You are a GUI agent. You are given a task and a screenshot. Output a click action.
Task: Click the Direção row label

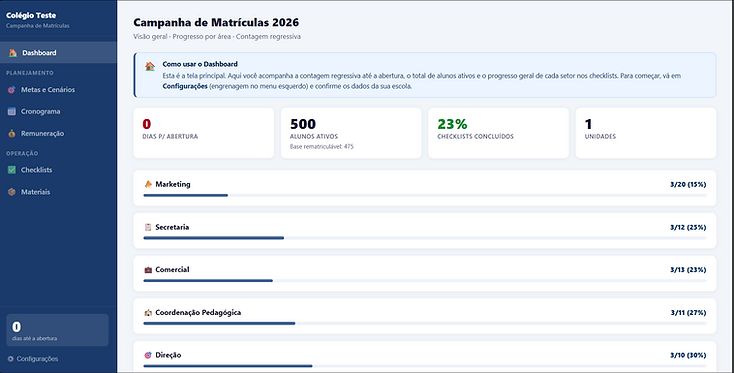[168, 355]
